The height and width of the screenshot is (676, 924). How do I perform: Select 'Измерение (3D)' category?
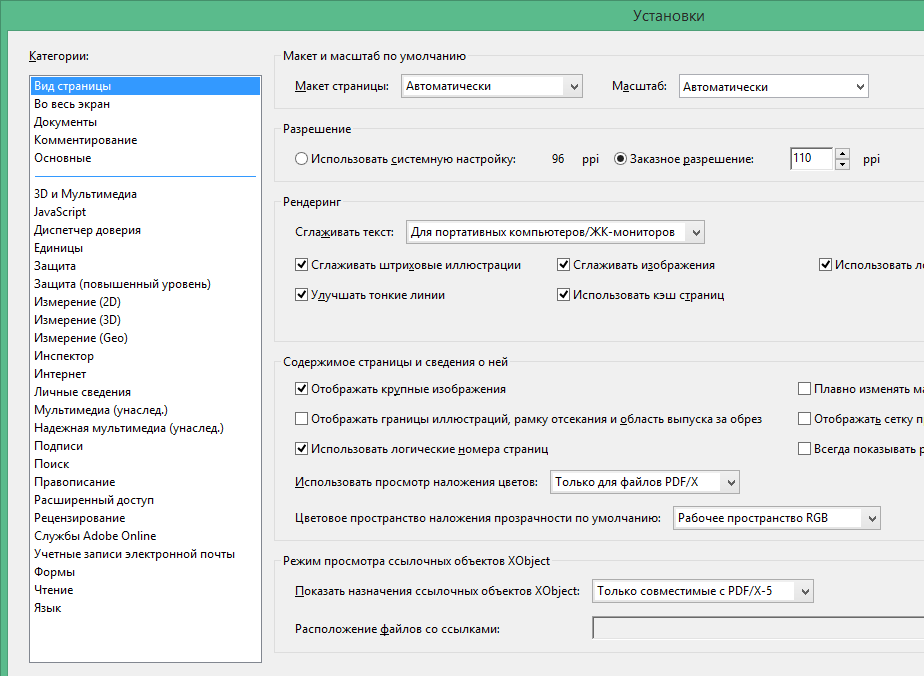pos(145,320)
